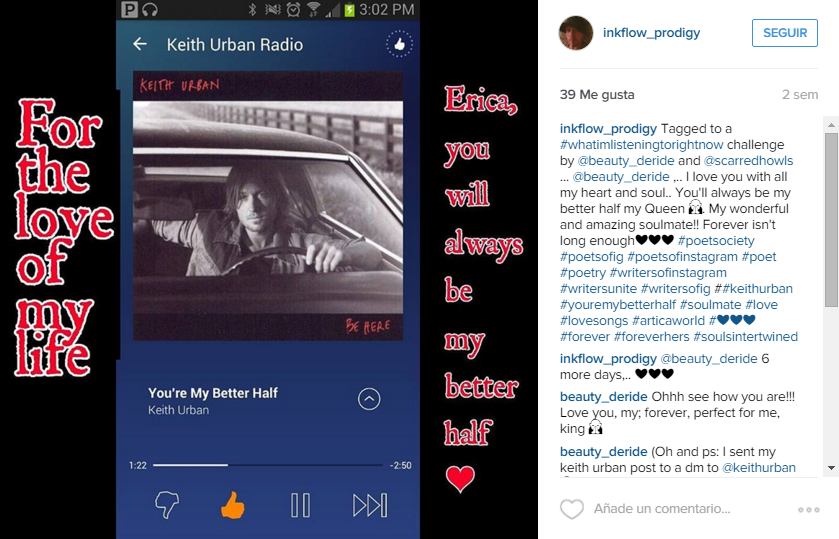Toggle the orange thumbs-up like button

click(233, 505)
